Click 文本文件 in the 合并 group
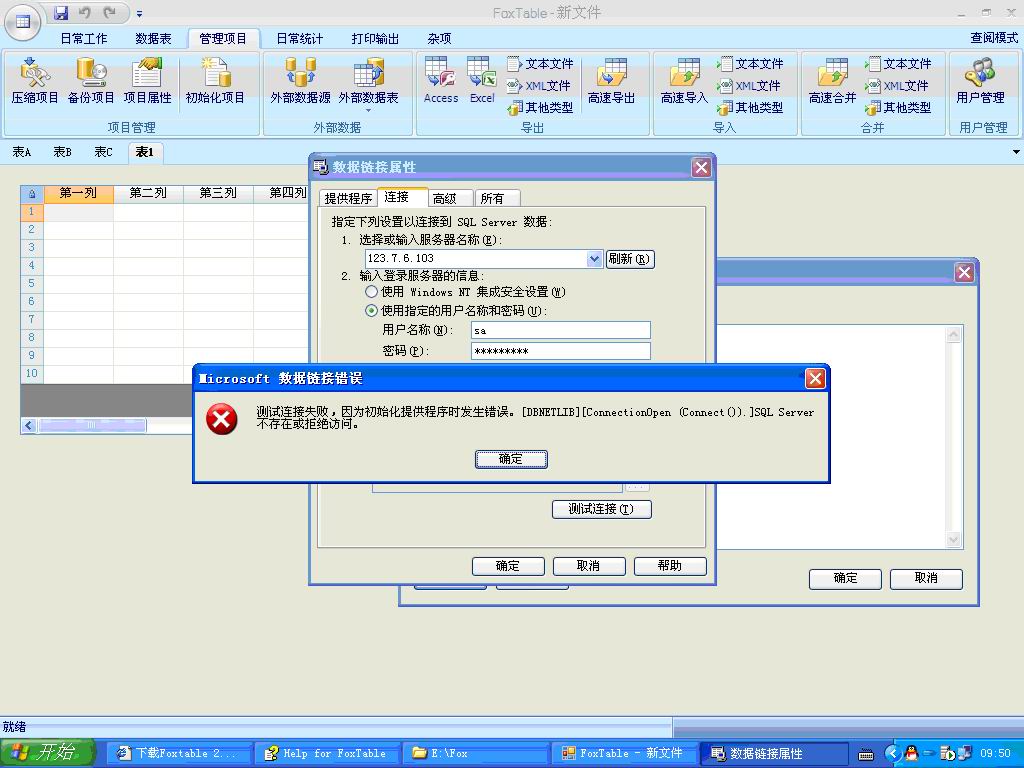This screenshot has width=1024, height=768. [x=898, y=63]
